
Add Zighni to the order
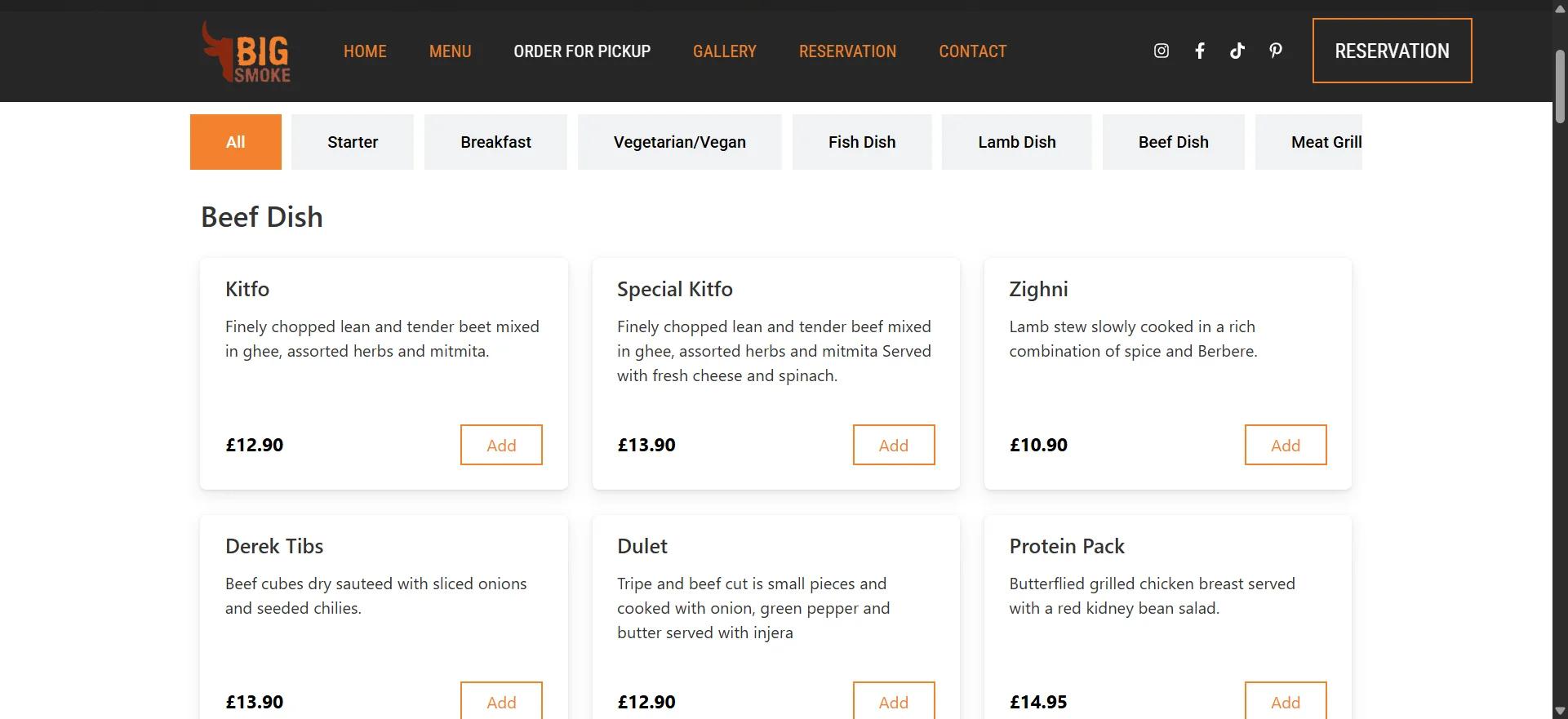[1286, 445]
